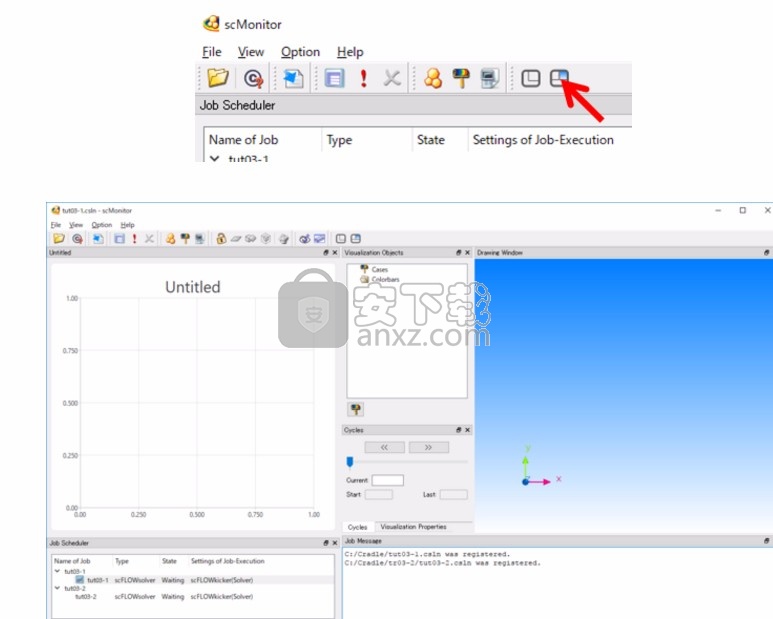Image resolution: width=773 pixels, height=619 pixels.
Task: Select the tut03-2 scFLOWsolver job row
Action: [193, 596]
